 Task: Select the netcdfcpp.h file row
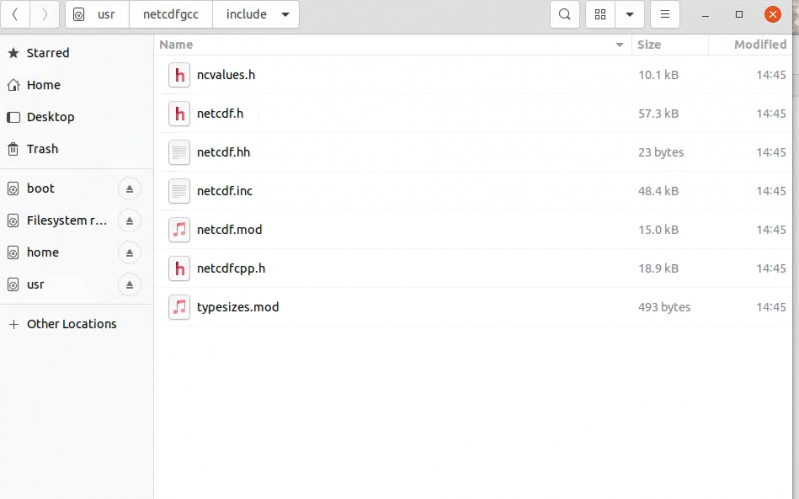[400, 269]
